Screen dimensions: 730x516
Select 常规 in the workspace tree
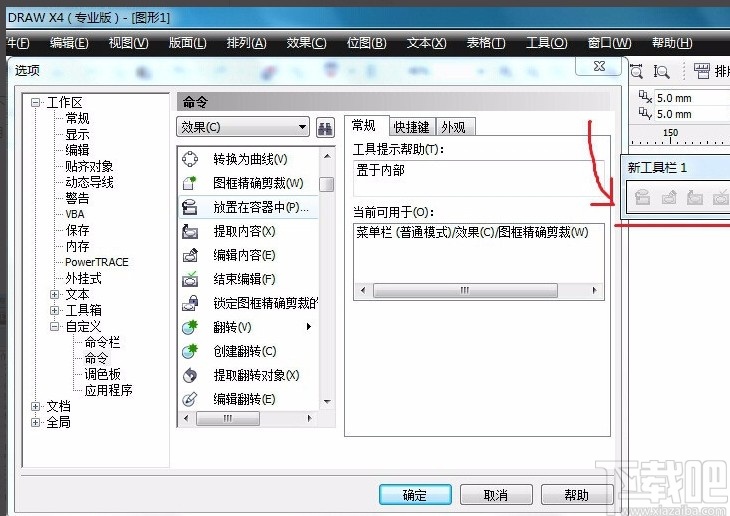pos(77,118)
